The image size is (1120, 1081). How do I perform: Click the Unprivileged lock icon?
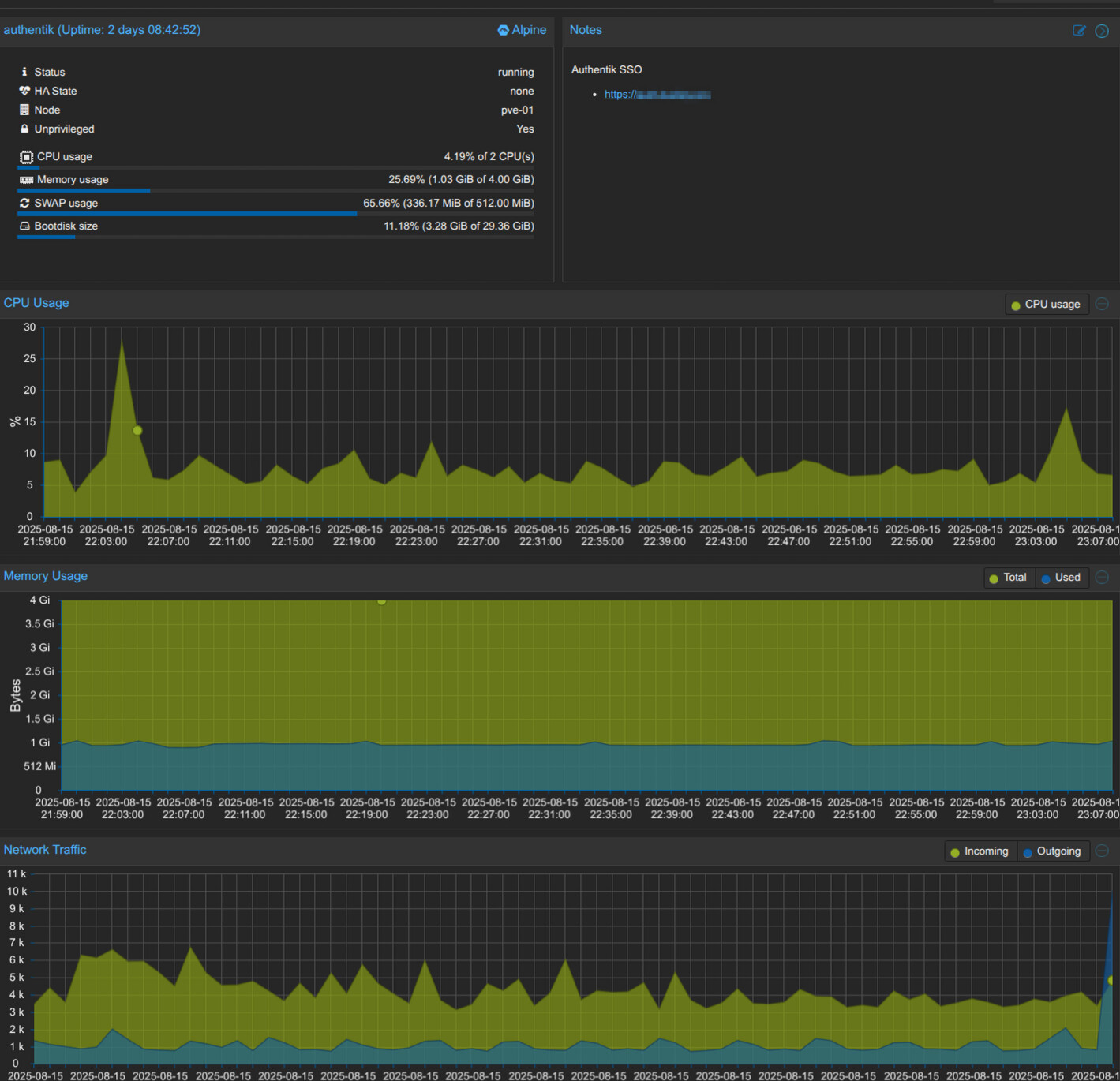24,129
